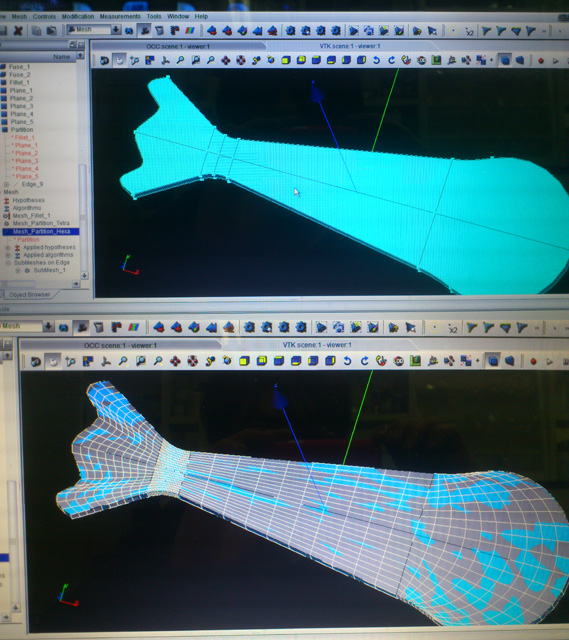Click the red X delete icon in top toolbar
The height and width of the screenshot is (640, 569).
pyautogui.click(x=18, y=31)
